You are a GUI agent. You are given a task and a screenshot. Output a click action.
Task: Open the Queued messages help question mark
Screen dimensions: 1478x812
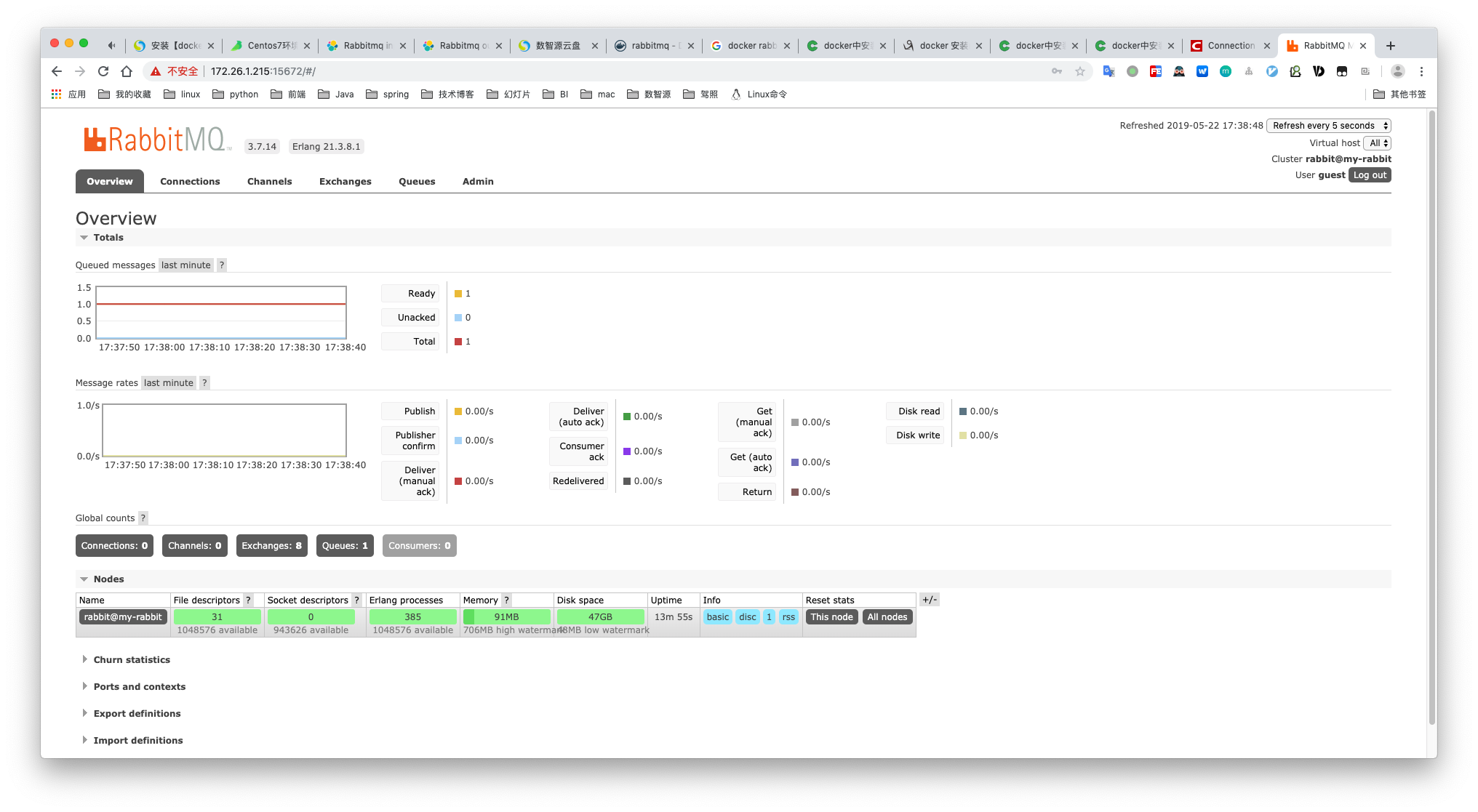222,265
